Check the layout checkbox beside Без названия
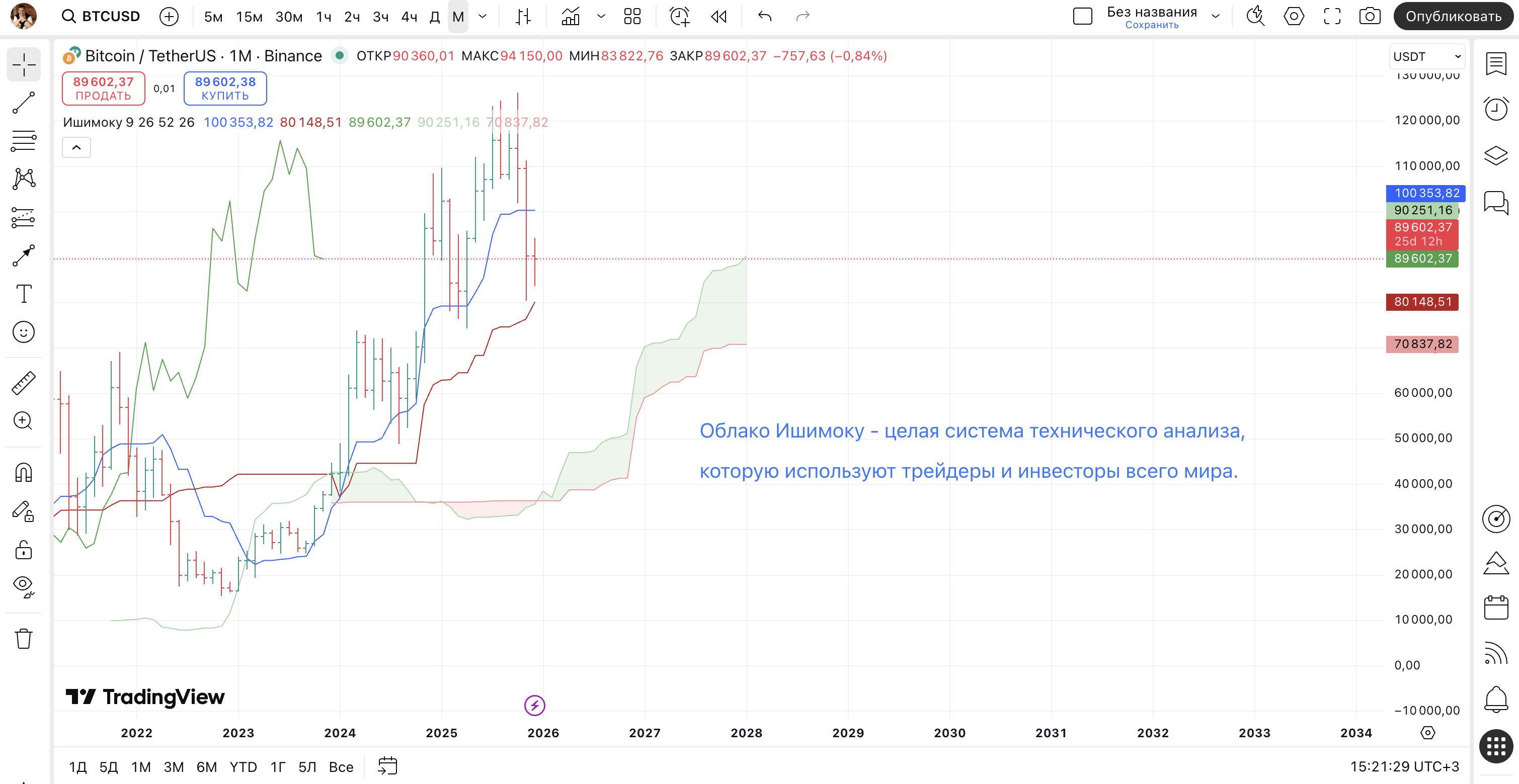This screenshot has height=784, width=1519. tap(1083, 16)
